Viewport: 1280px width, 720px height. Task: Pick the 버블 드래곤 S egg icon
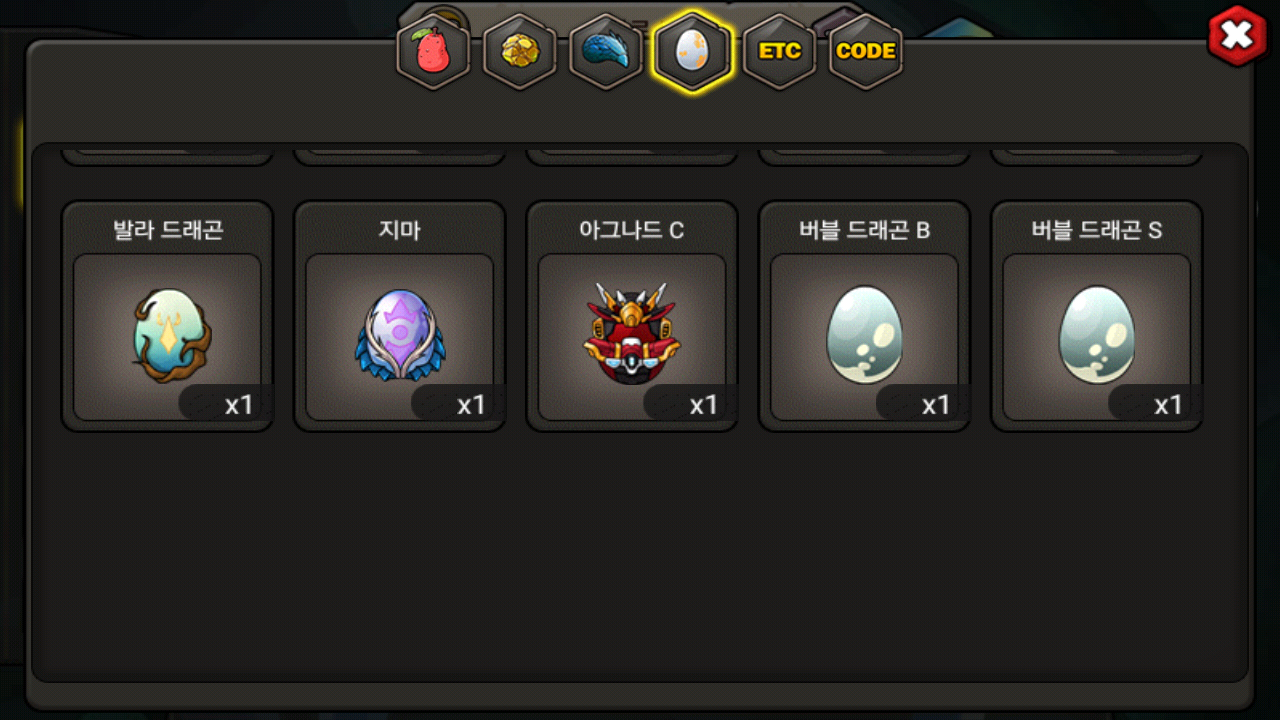(x=1097, y=336)
